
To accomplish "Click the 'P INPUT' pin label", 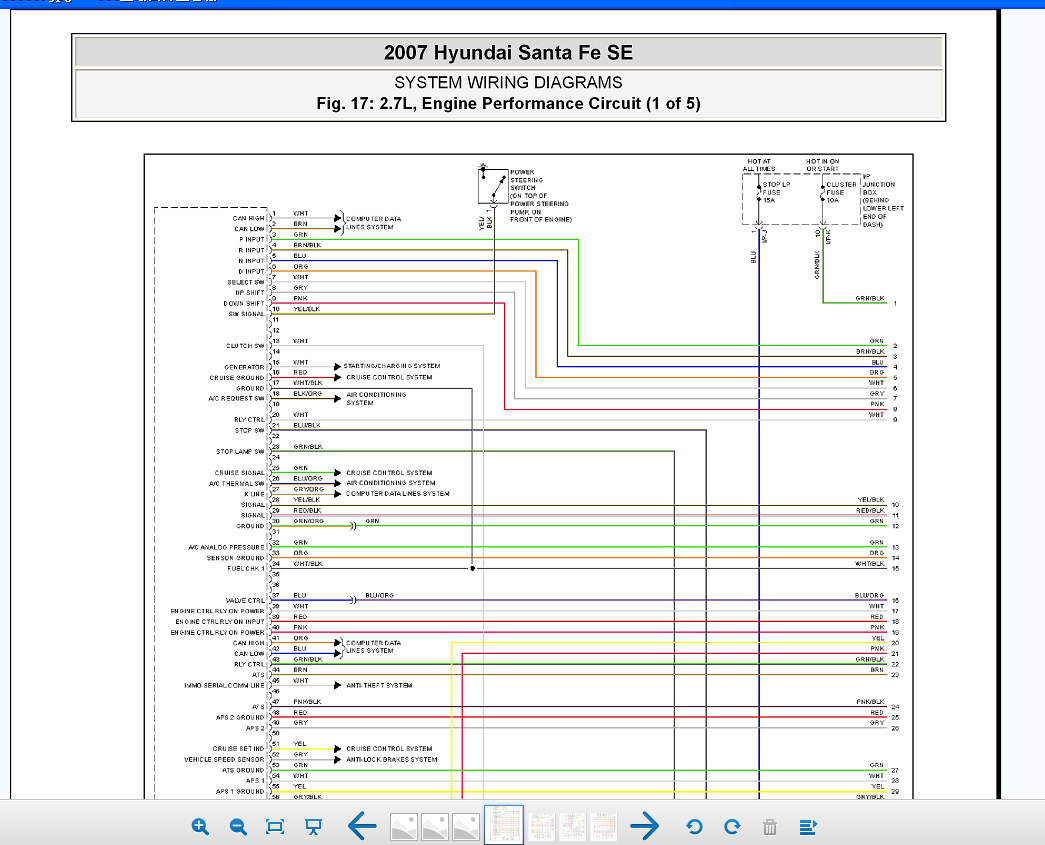I will tap(252, 239).
